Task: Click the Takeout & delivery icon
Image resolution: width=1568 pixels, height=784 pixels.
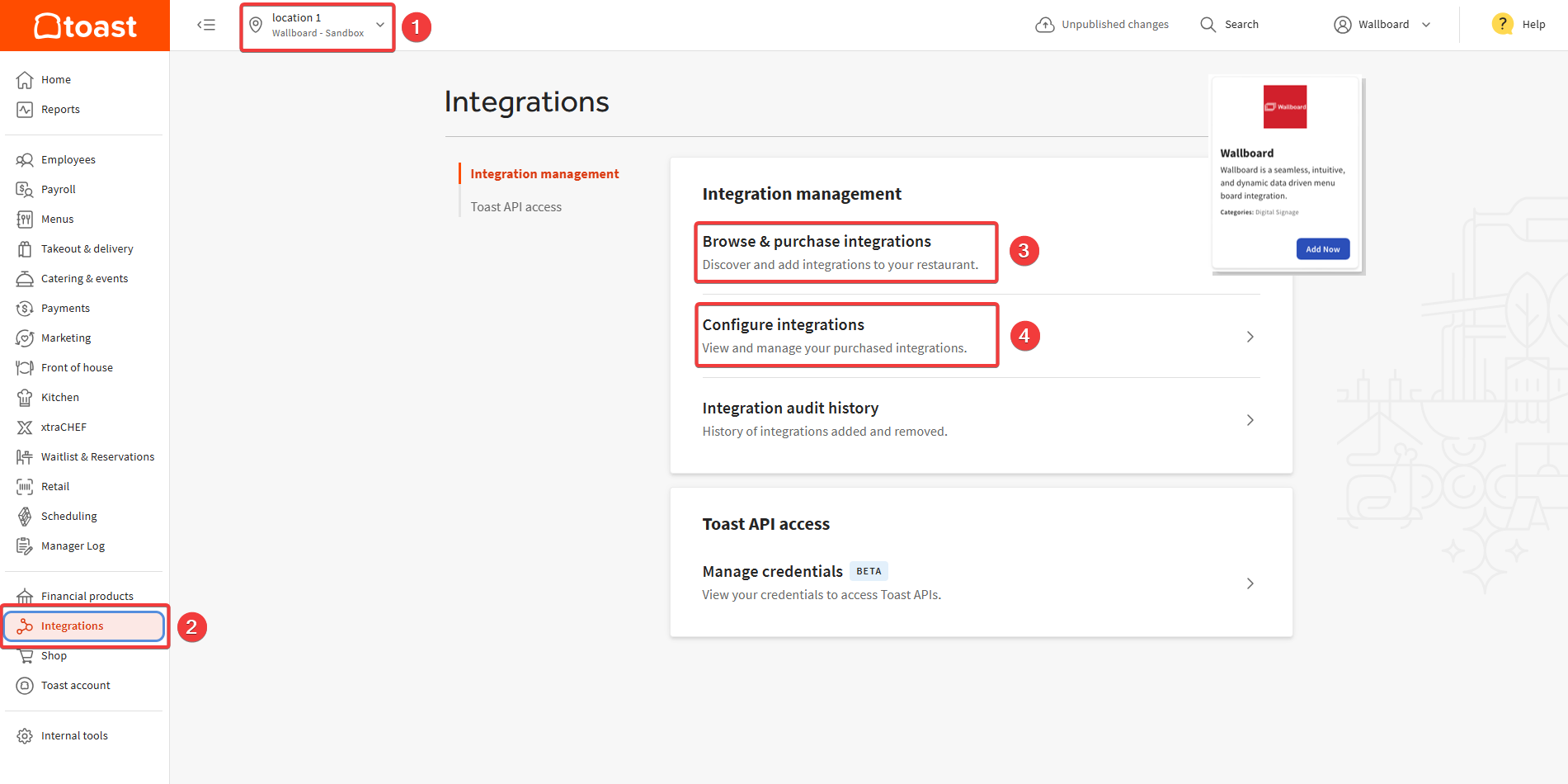Action: (25, 249)
